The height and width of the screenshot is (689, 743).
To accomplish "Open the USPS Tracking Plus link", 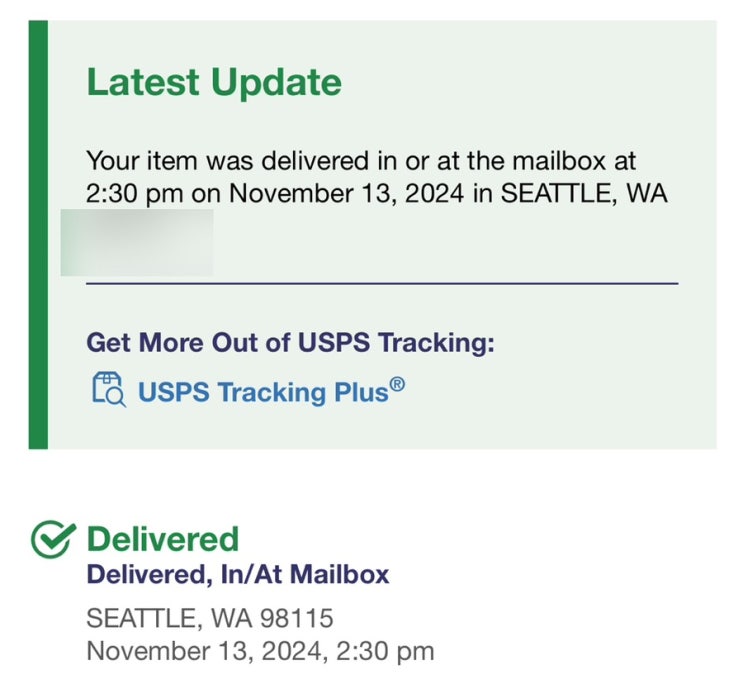I will 262,392.
